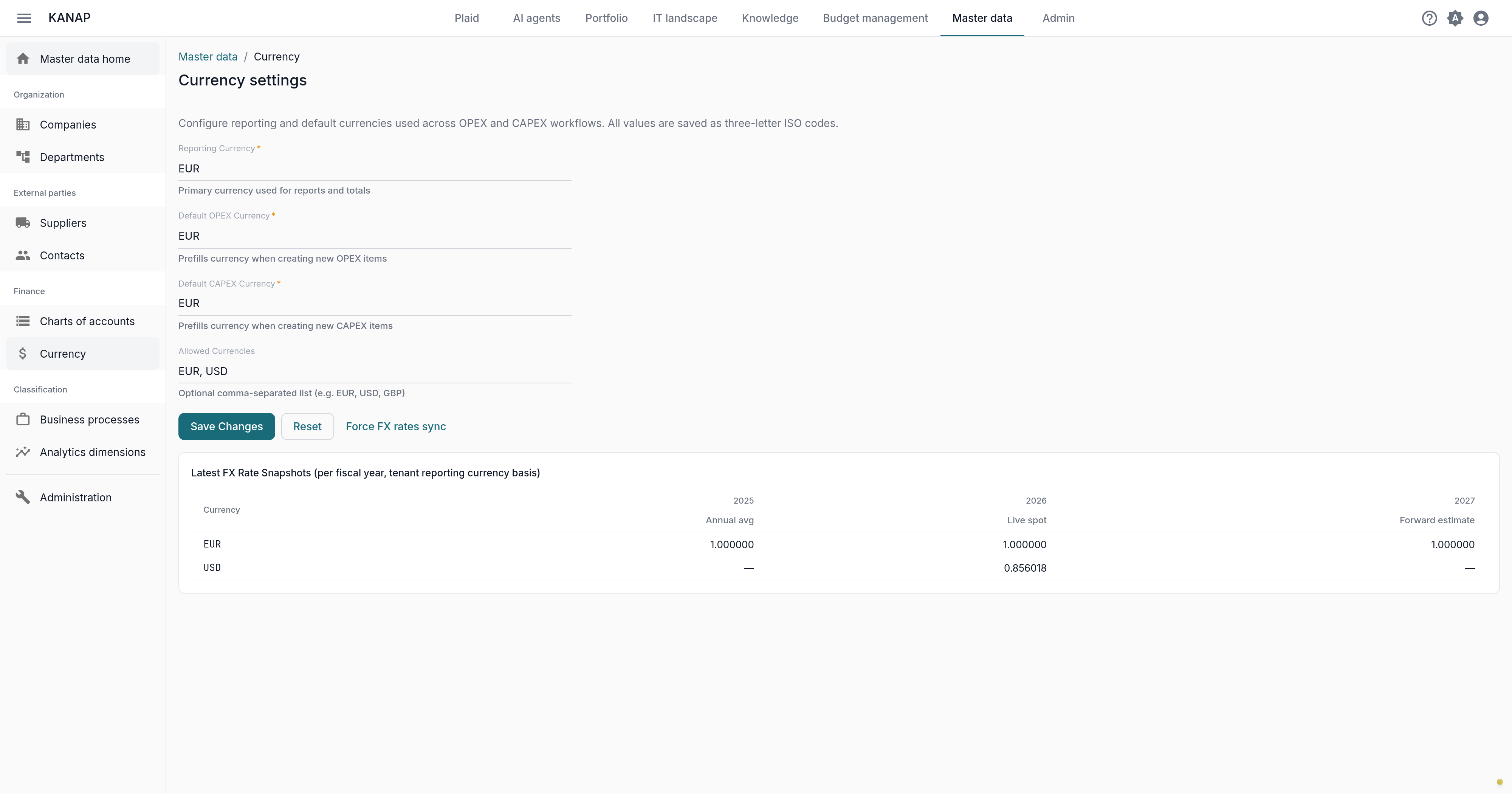1512x794 pixels.
Task: Edit the Reporting Currency field
Action: (375, 169)
